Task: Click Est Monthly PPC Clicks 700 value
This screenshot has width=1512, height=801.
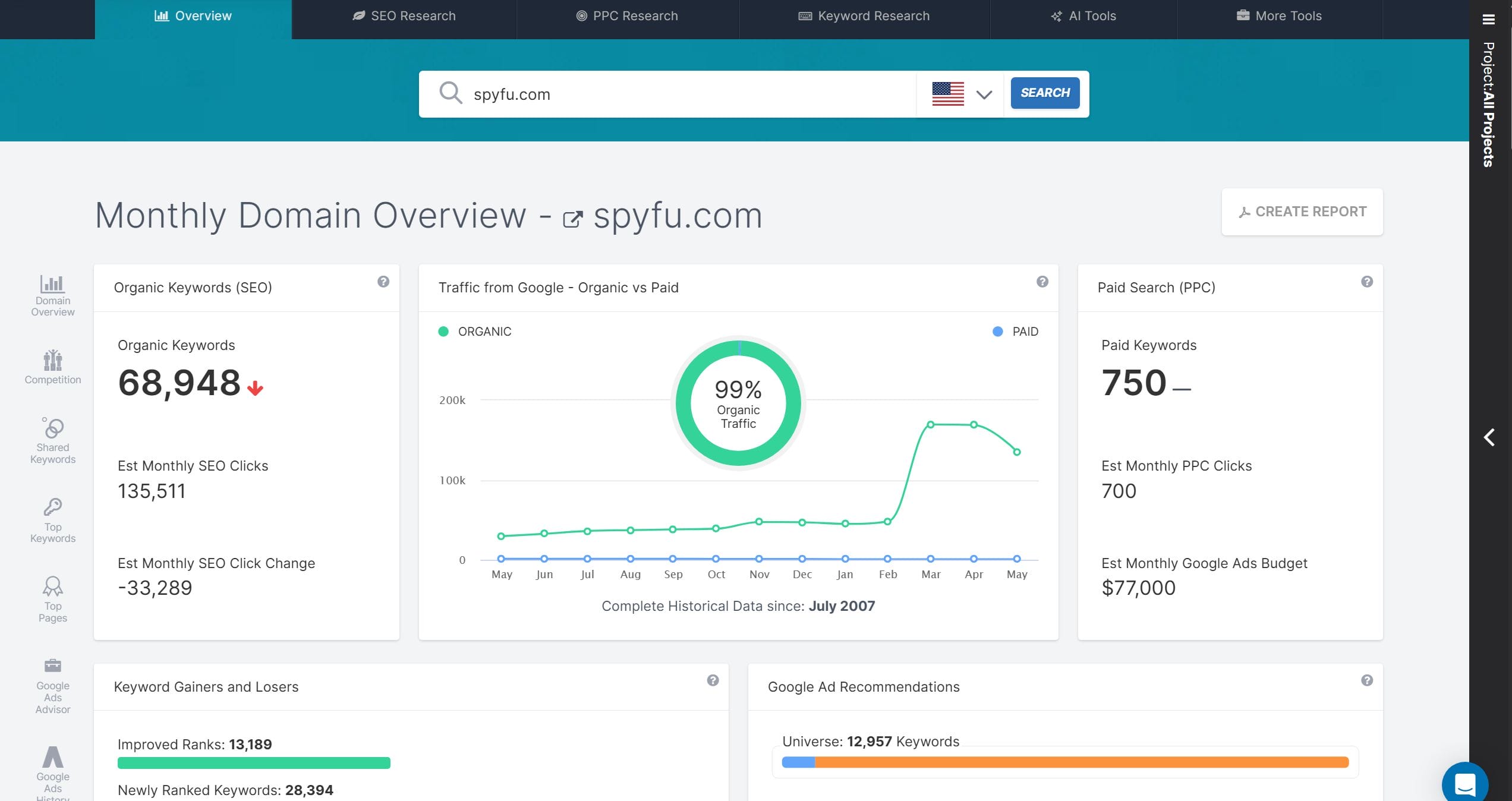Action: [x=1119, y=491]
